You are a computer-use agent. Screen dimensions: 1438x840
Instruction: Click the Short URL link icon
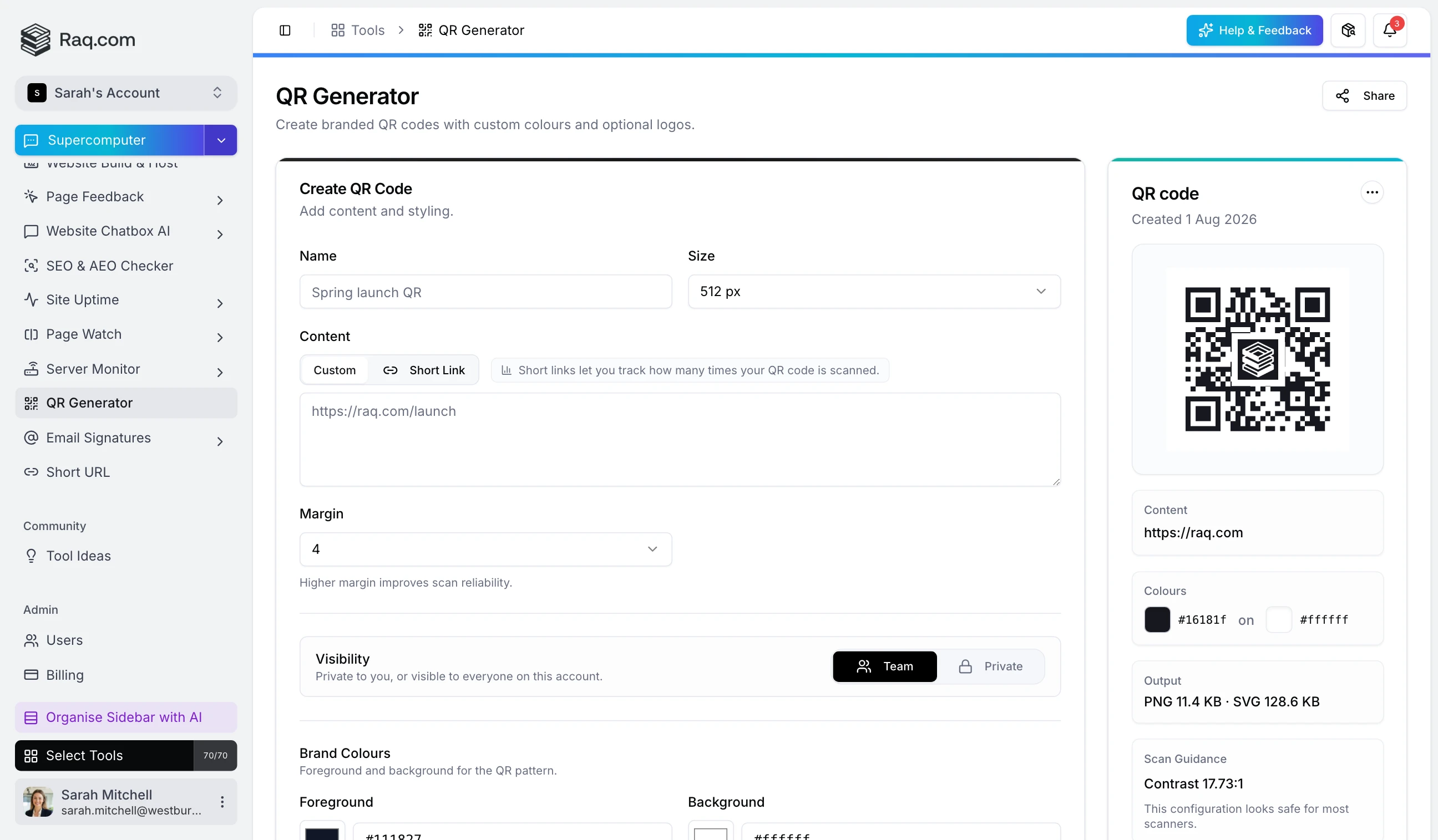[31, 472]
